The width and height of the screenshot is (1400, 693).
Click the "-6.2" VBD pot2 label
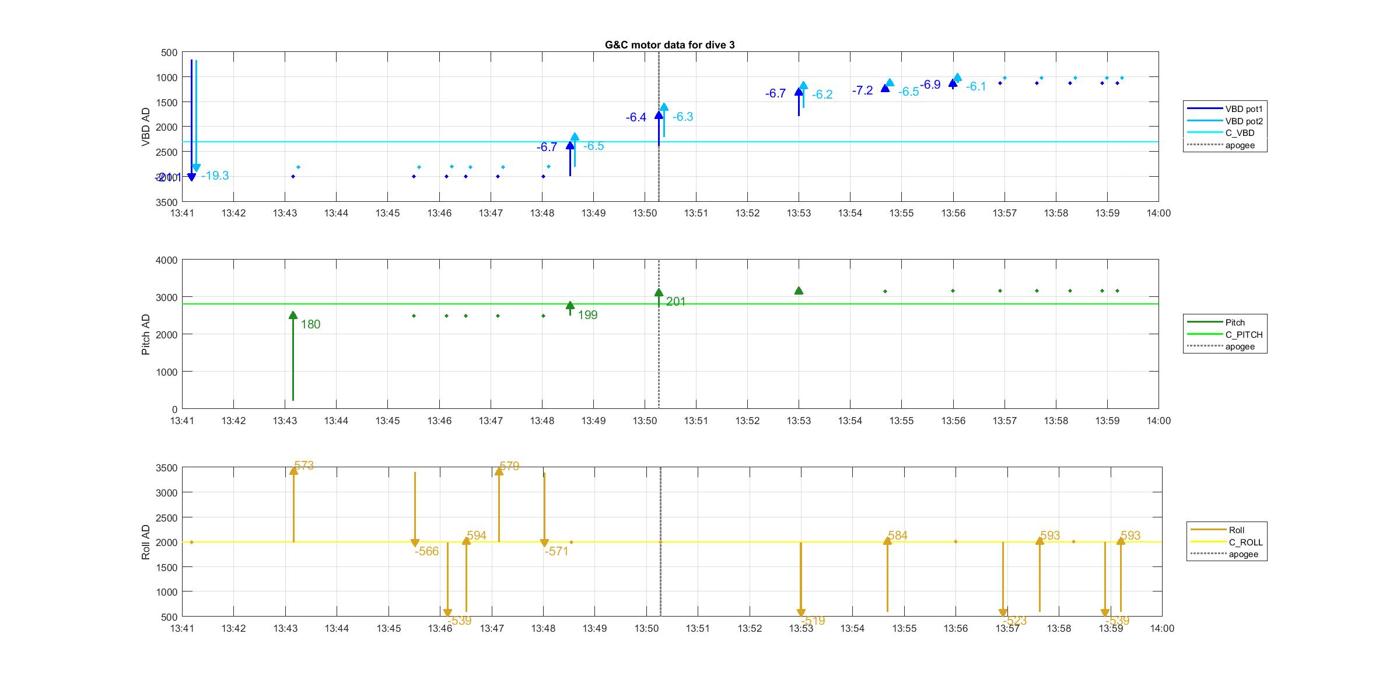(822, 95)
